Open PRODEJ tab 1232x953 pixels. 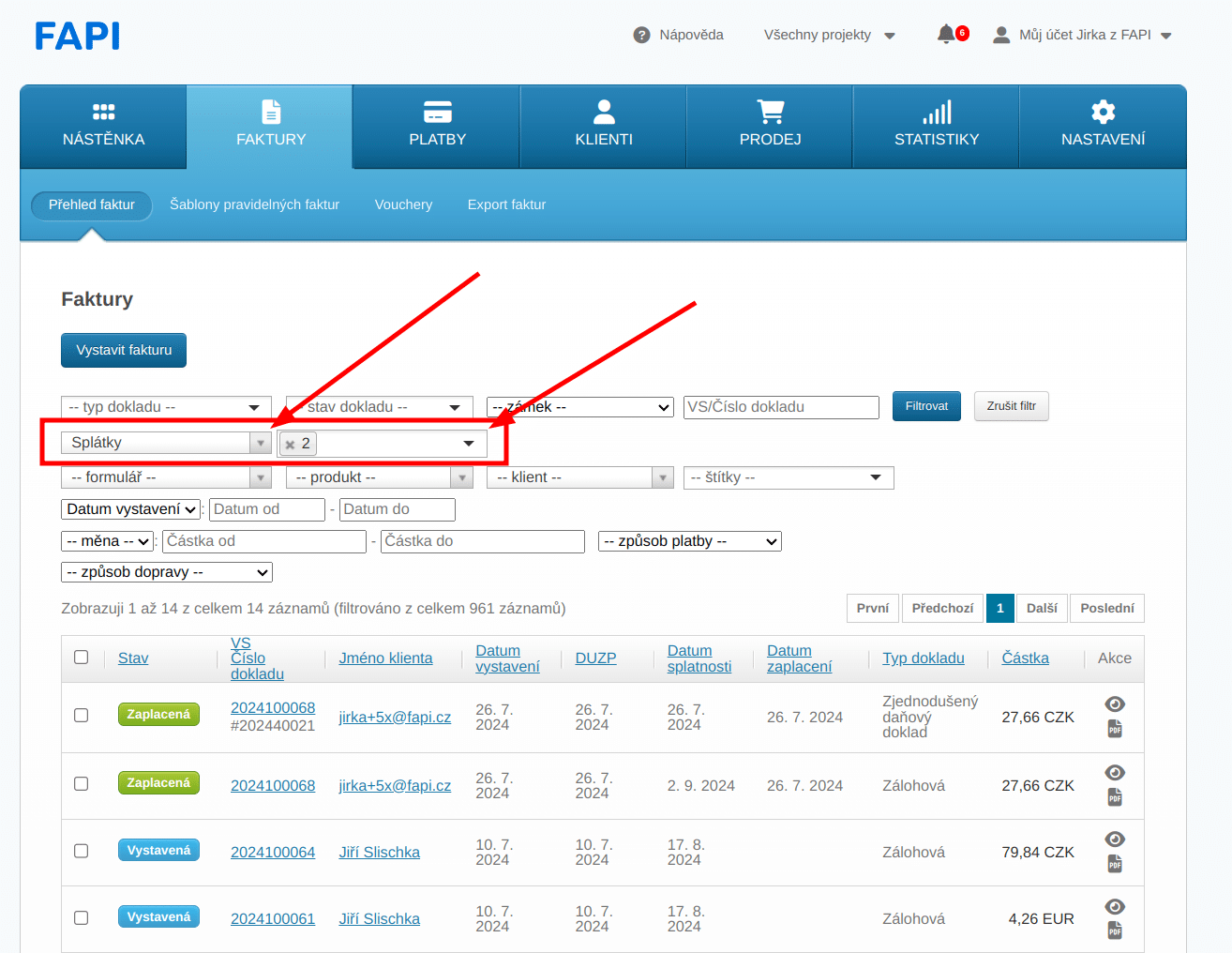[x=770, y=127]
